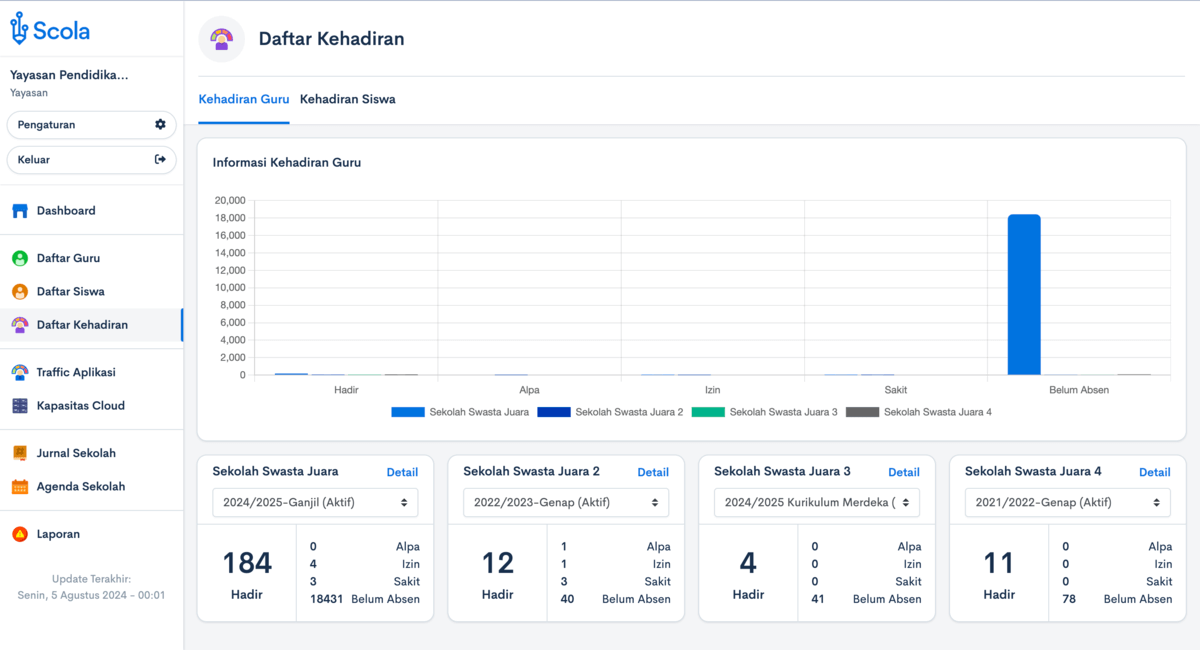Click the Agenda Sekolah calendar icon
Viewport: 1200px width, 650px height.
20,487
